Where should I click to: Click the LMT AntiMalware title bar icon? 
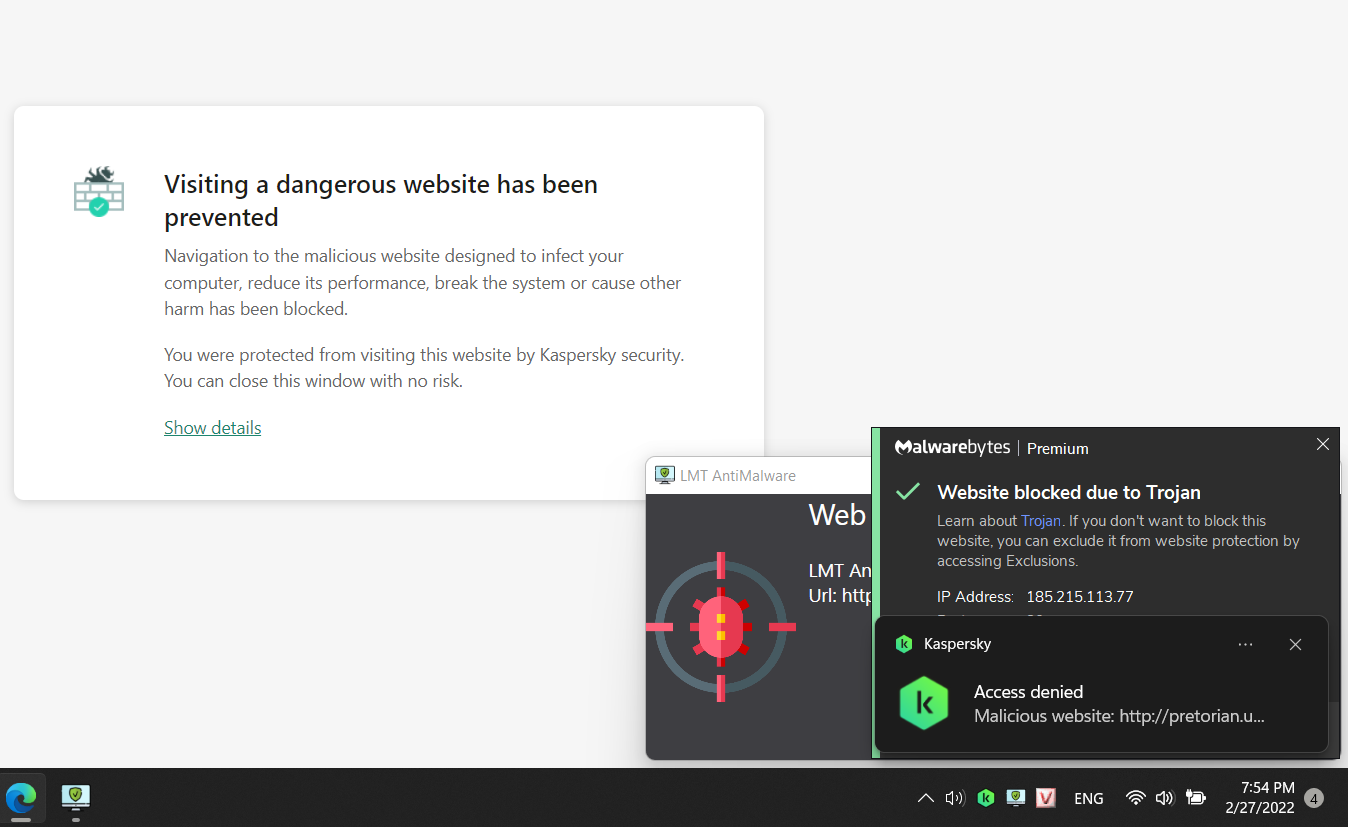click(x=664, y=475)
